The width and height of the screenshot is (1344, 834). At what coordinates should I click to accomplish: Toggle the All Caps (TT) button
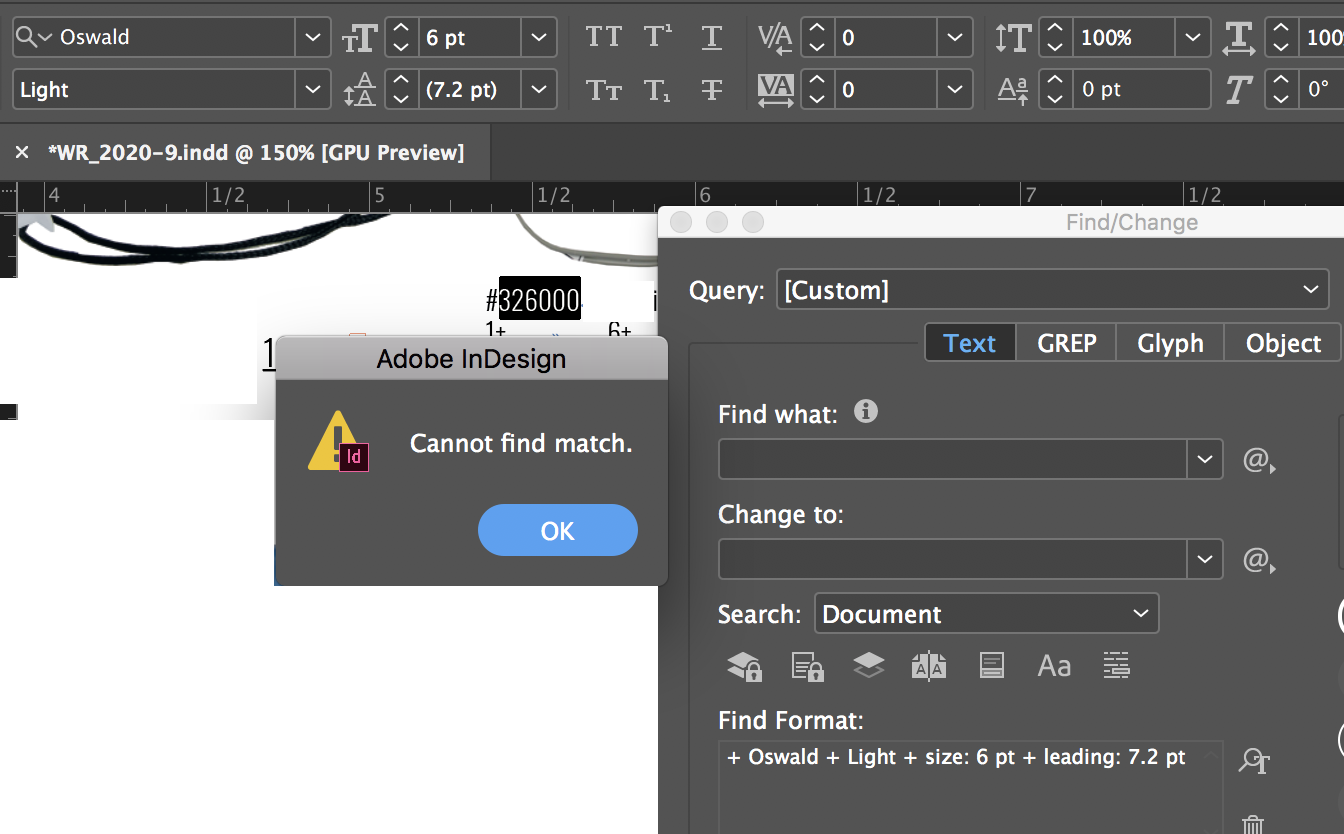604,38
